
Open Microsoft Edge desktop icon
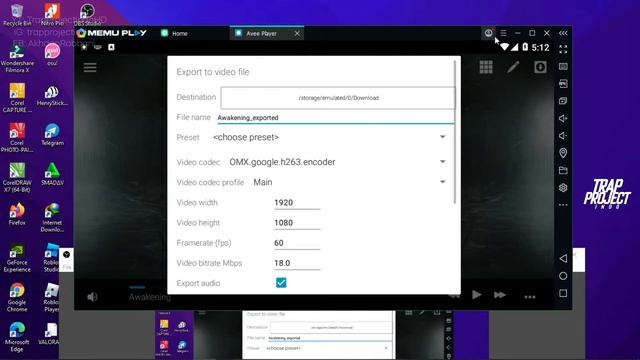pos(17,338)
